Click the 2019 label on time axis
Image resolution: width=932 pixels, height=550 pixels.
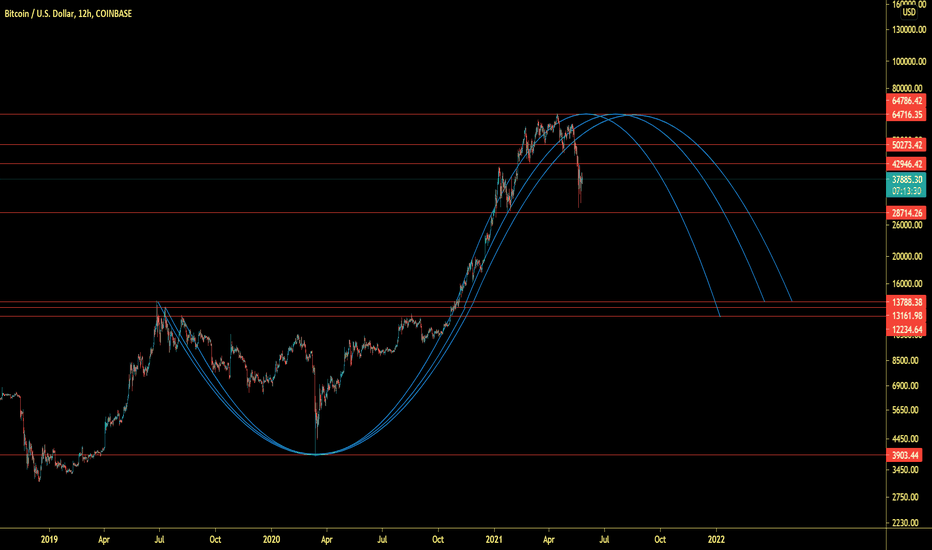pyautogui.click(x=49, y=540)
